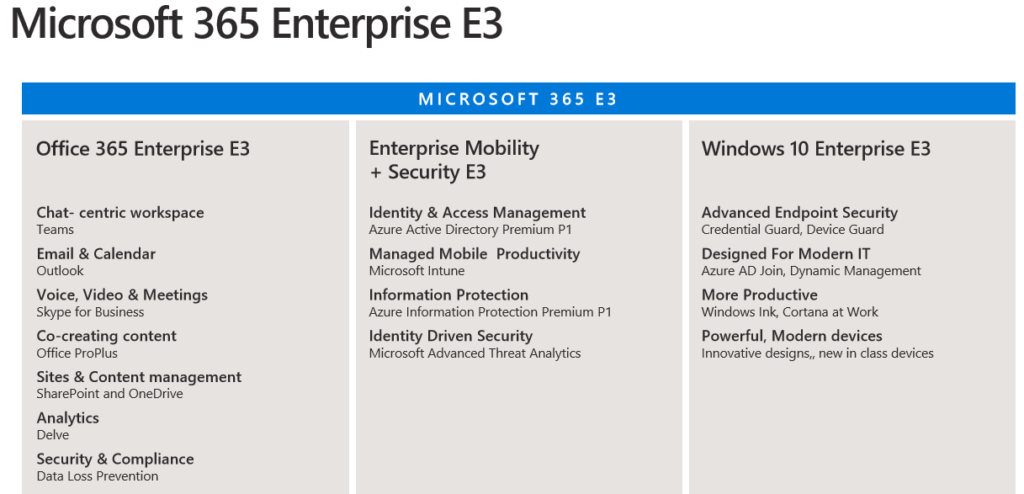The height and width of the screenshot is (494, 1024).
Task: Select Security & Compliance entry
Action: coord(115,459)
